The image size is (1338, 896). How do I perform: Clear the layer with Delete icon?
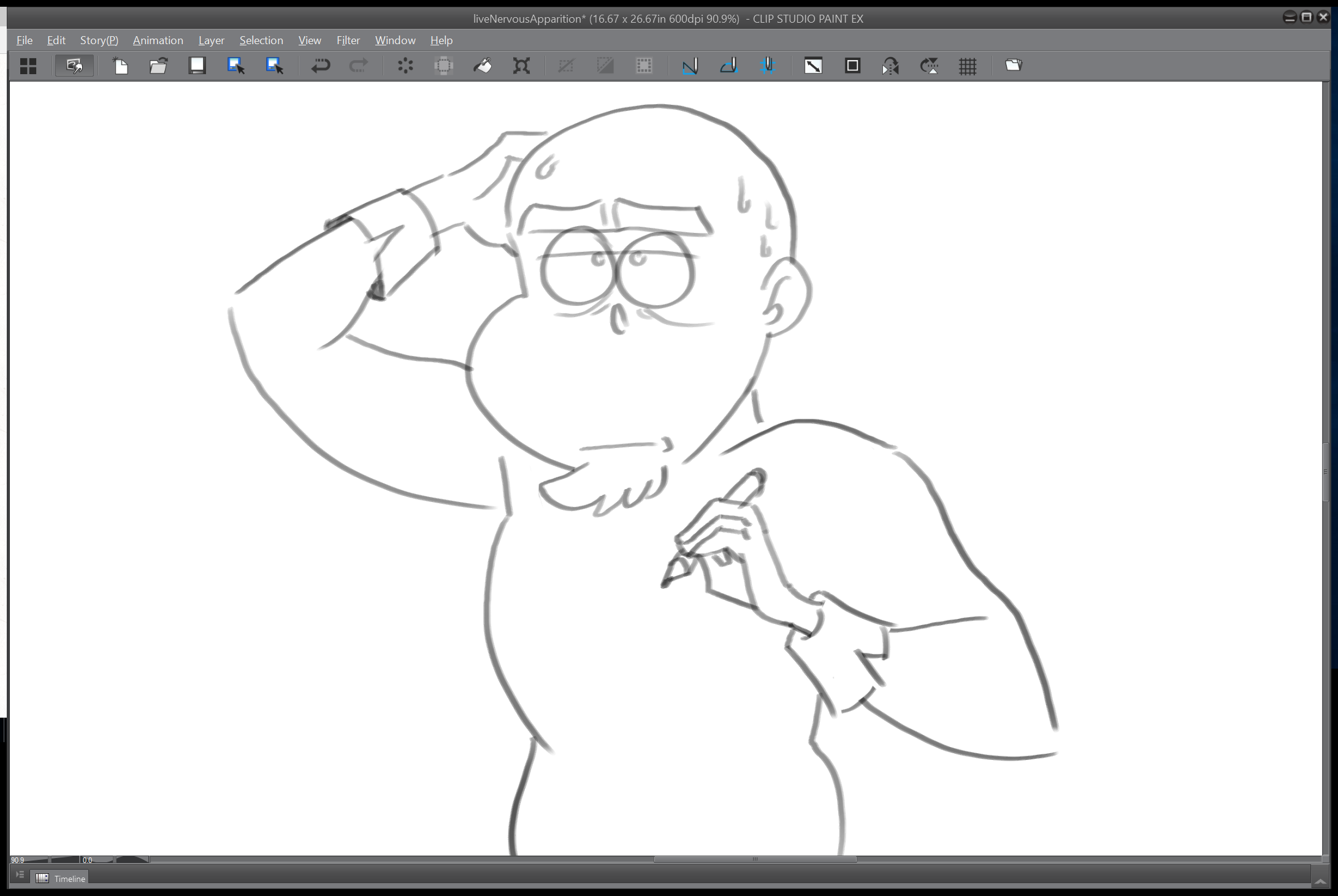click(405, 66)
